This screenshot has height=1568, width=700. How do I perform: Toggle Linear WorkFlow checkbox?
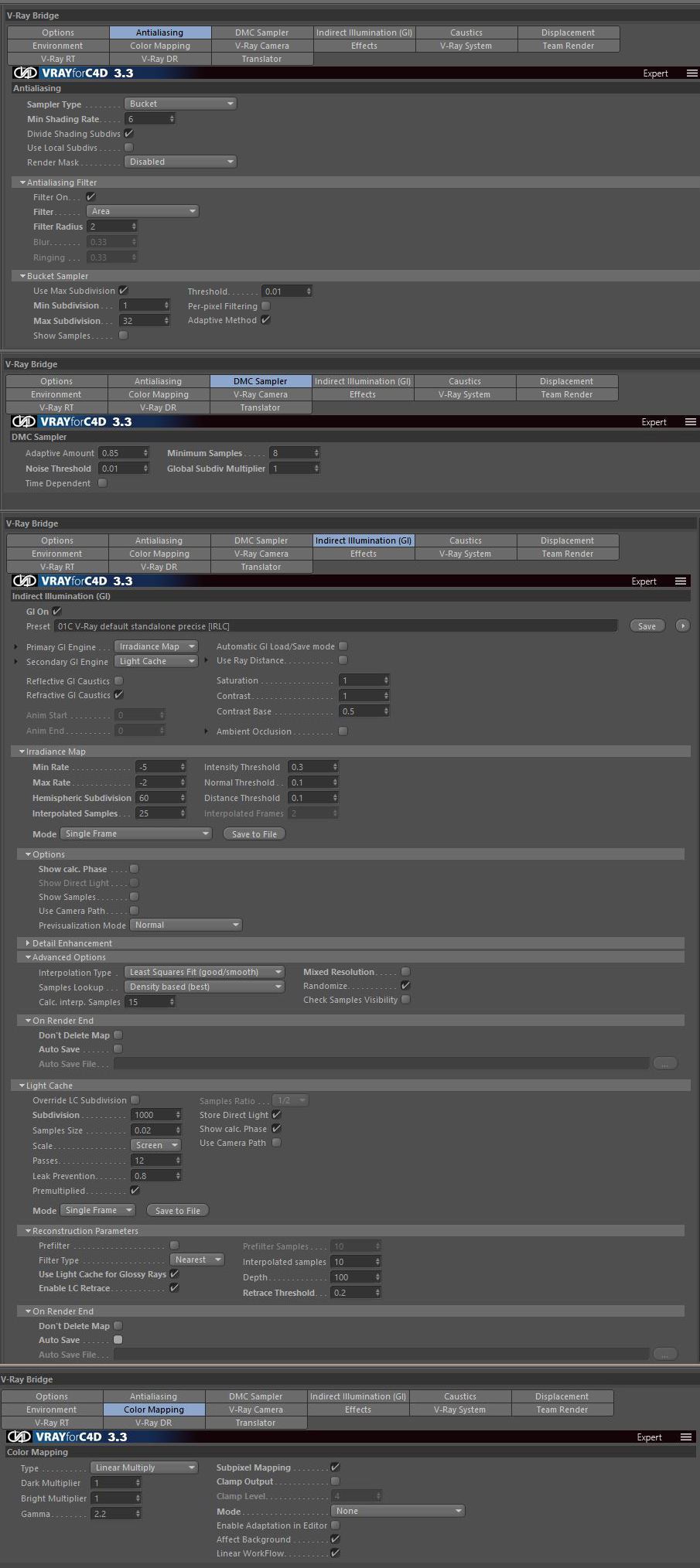point(335,1553)
